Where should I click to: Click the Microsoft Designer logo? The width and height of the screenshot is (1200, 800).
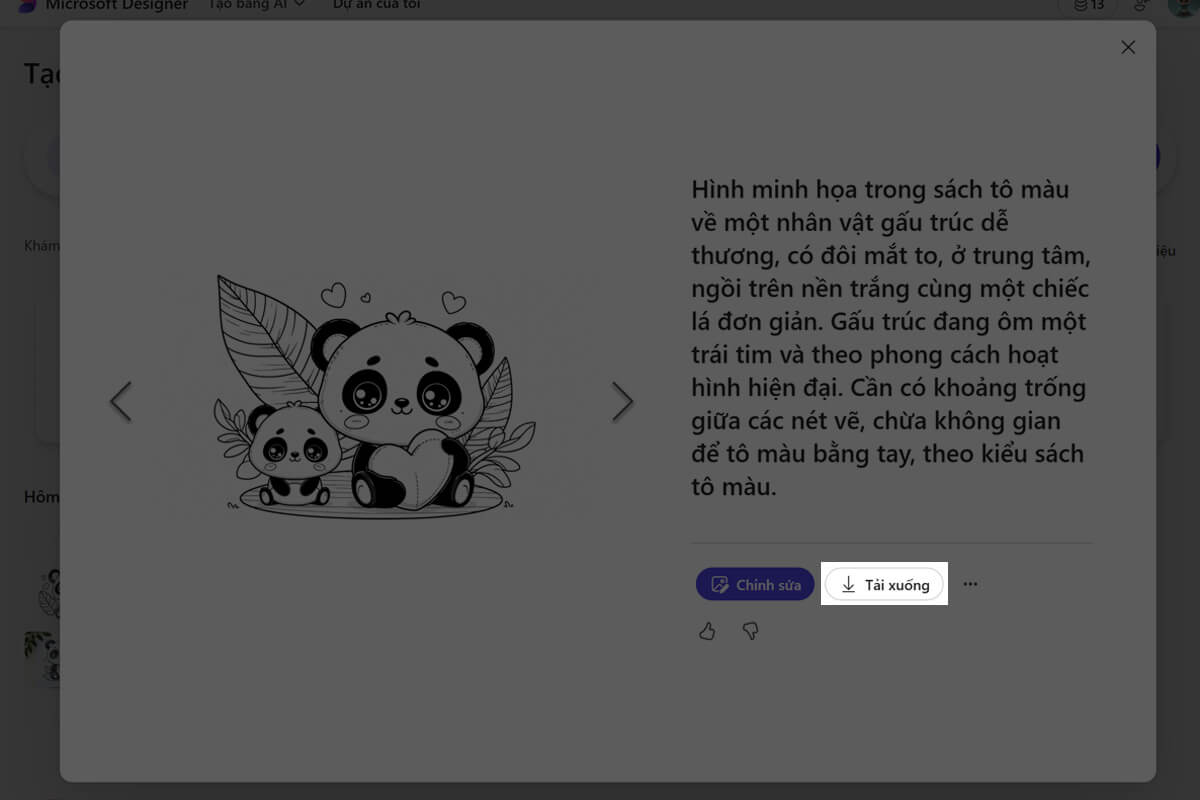click(x=28, y=6)
